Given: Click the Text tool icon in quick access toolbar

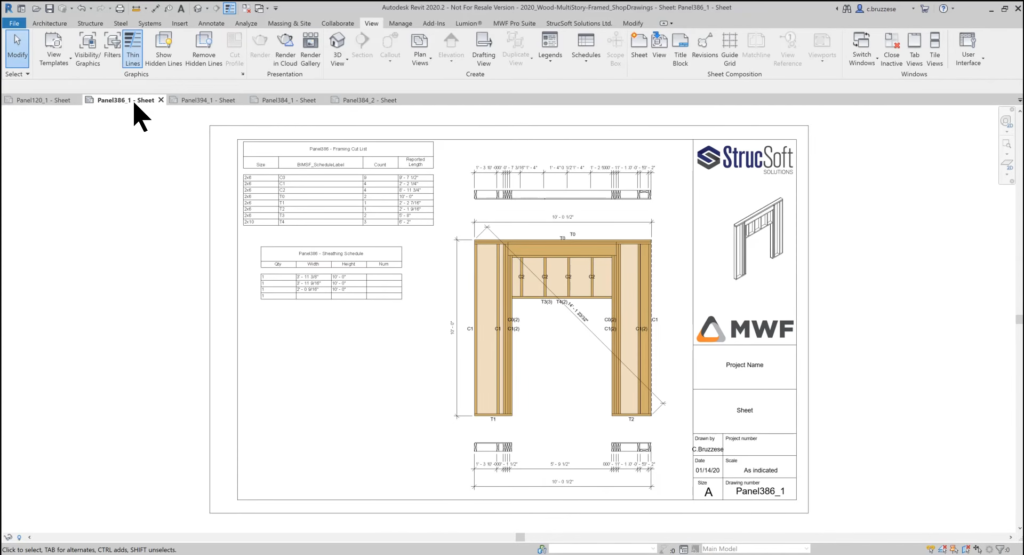Looking at the screenshot, I should click(181, 8).
